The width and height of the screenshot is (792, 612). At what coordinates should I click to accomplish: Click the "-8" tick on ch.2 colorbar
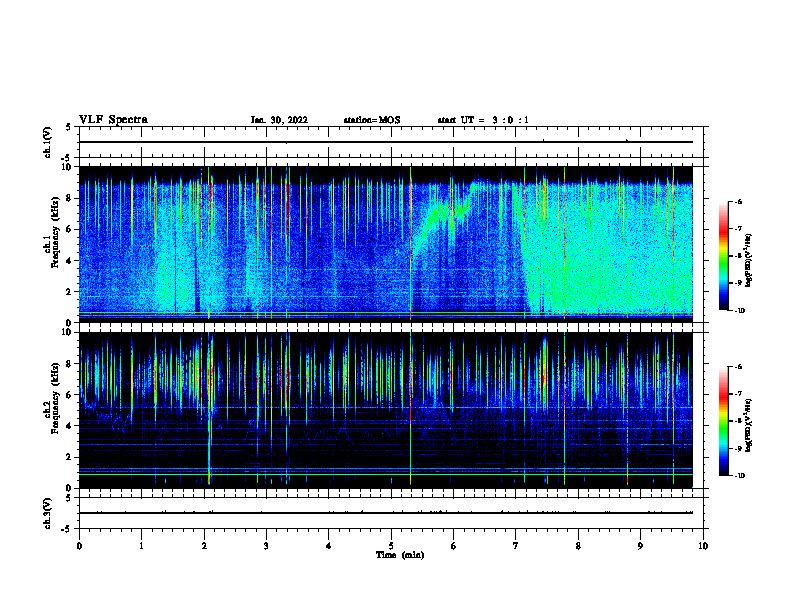click(x=738, y=421)
